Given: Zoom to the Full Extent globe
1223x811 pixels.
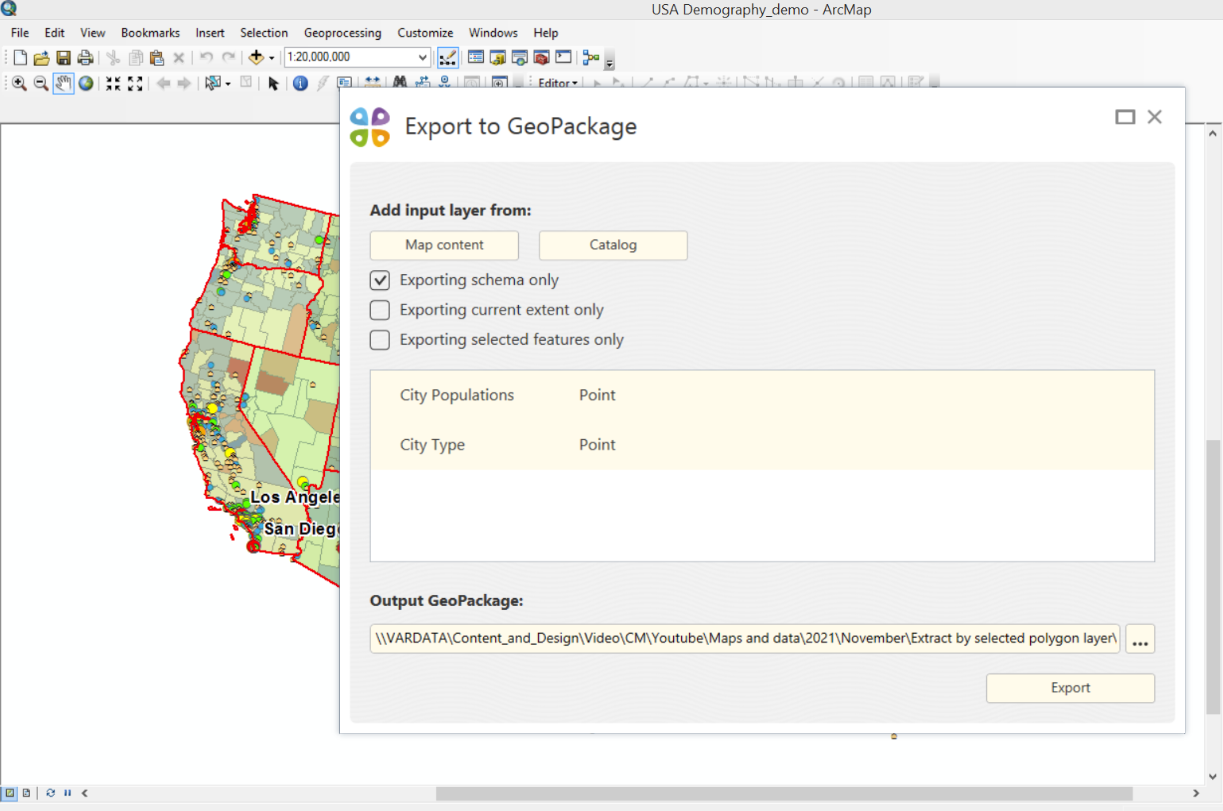Looking at the screenshot, I should (x=86, y=84).
